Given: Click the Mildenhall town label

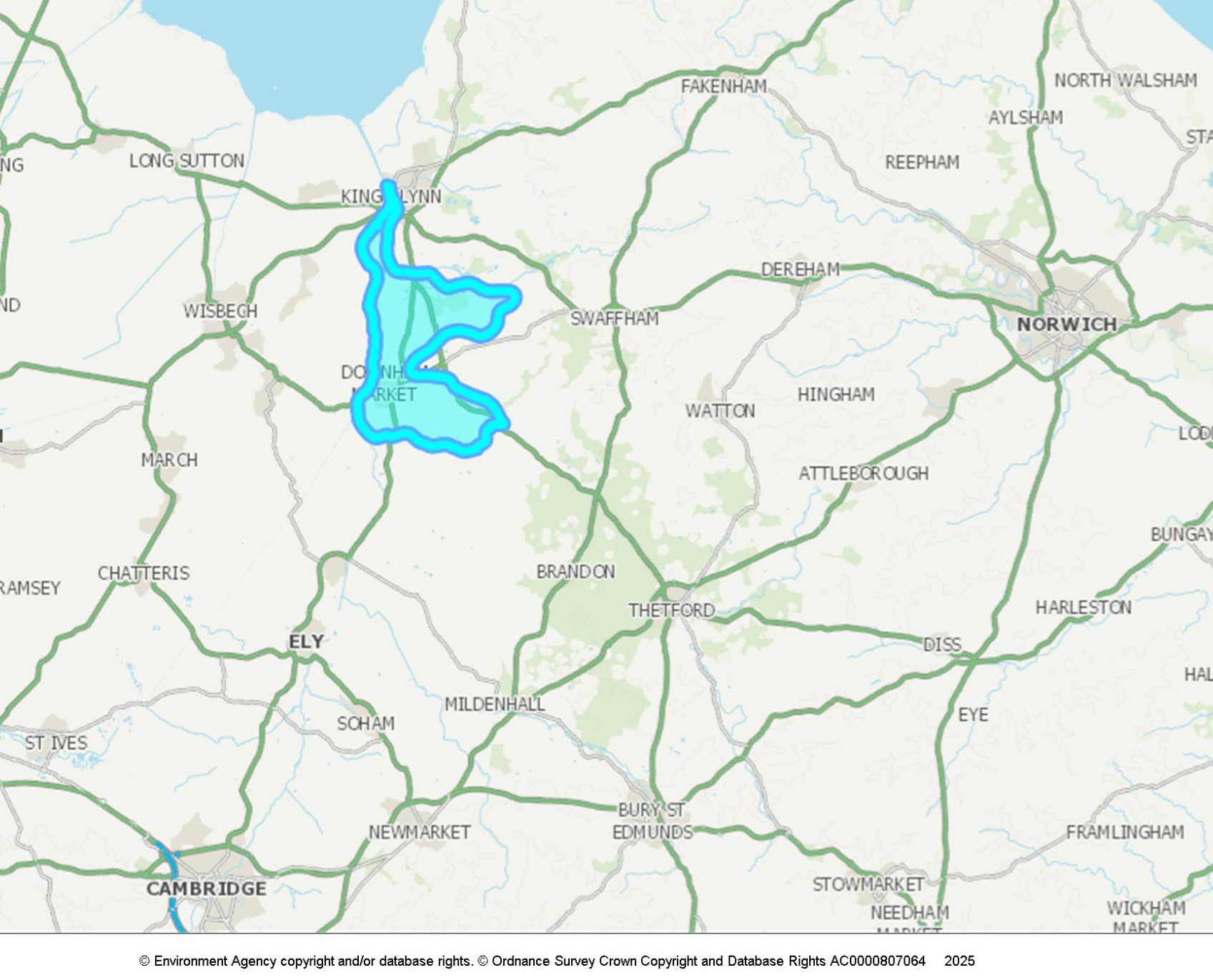Looking at the screenshot, I should pyautogui.click(x=495, y=705).
